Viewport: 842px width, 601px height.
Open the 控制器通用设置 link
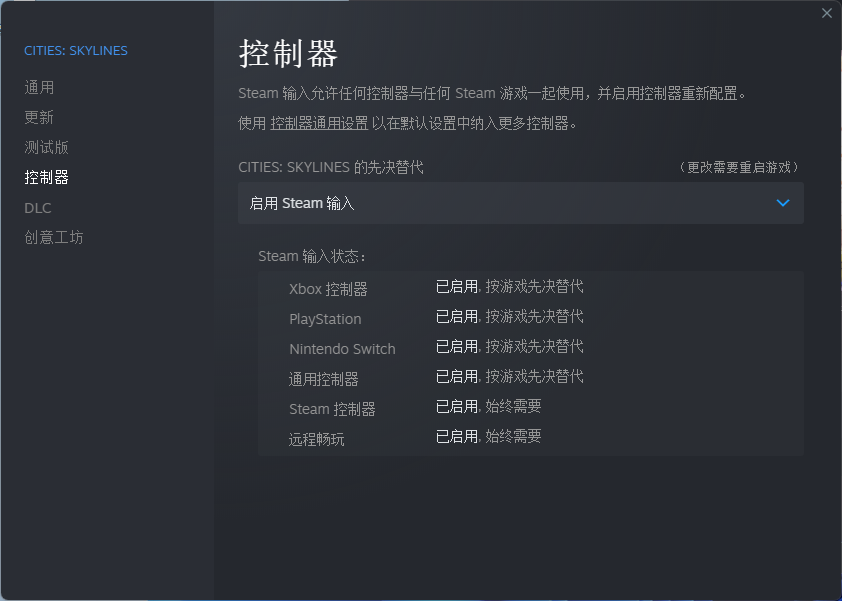pyautogui.click(x=319, y=124)
